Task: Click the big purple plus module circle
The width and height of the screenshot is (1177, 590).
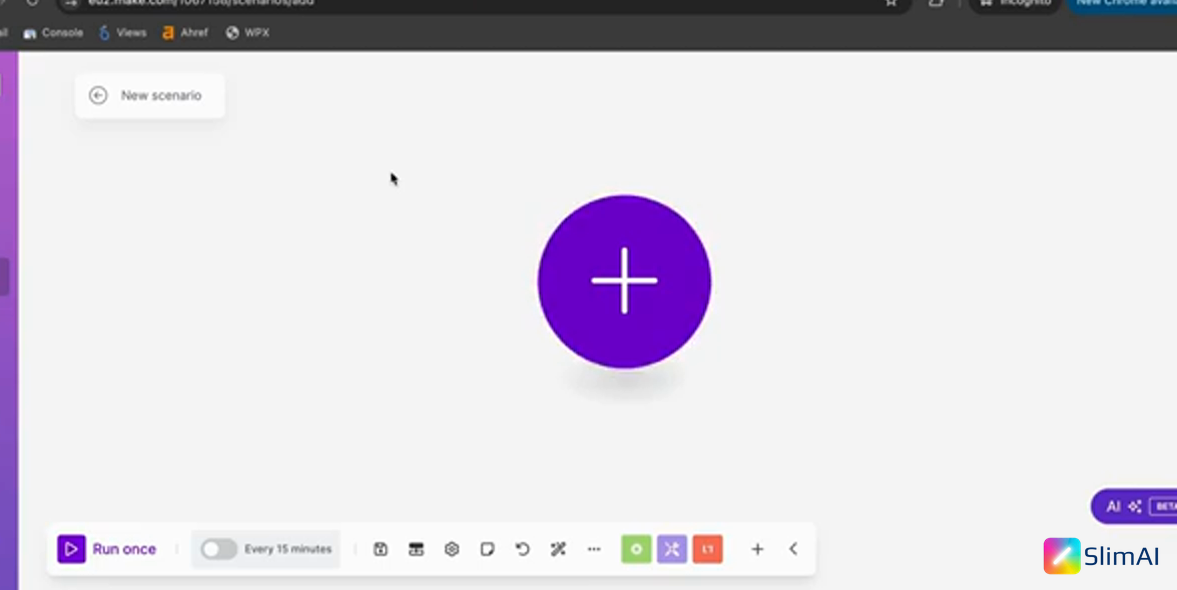Action: point(624,281)
